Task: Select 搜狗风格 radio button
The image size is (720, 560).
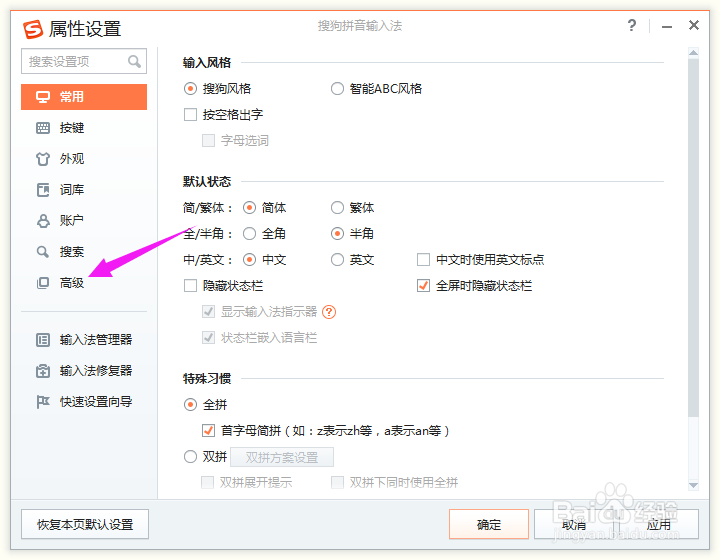Action: (x=190, y=89)
